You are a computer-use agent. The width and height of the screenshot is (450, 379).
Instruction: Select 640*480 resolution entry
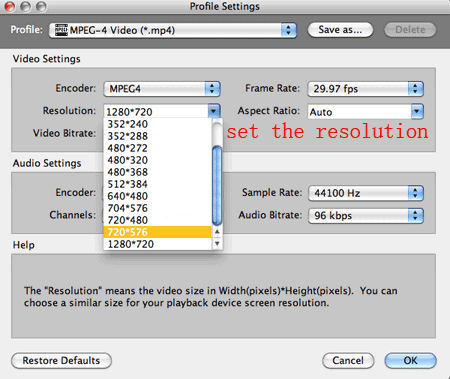pyautogui.click(x=158, y=196)
